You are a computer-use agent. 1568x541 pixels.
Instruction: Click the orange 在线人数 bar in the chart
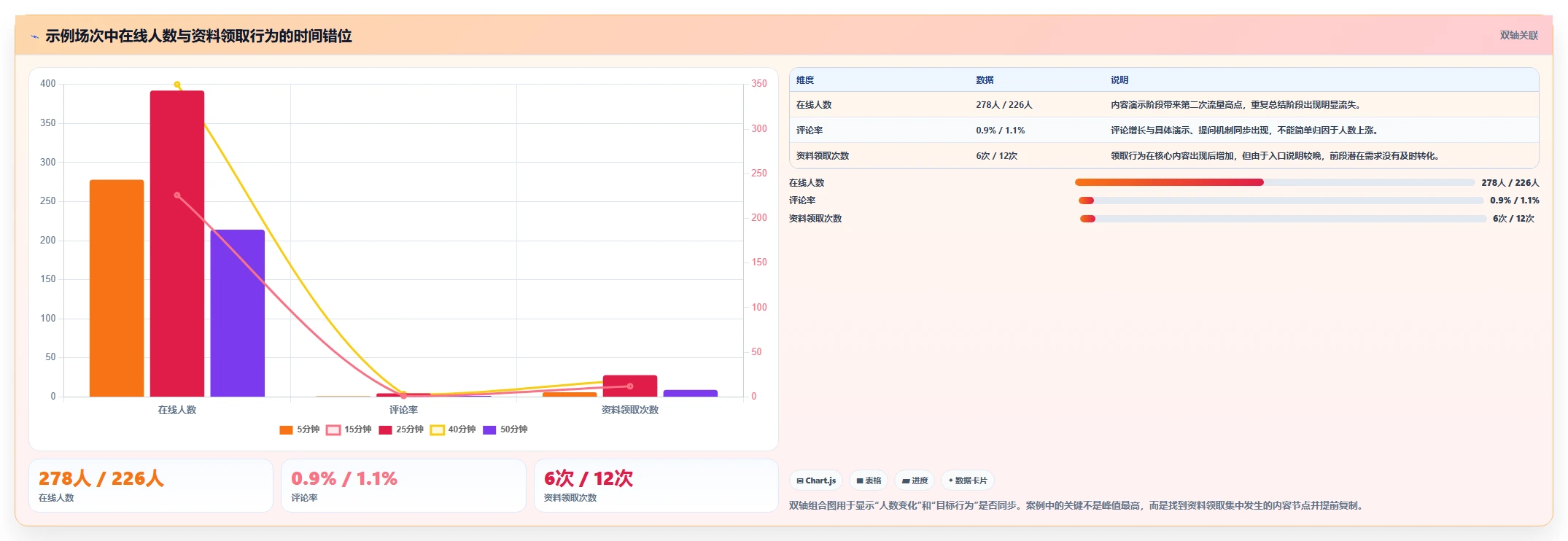pos(117,288)
